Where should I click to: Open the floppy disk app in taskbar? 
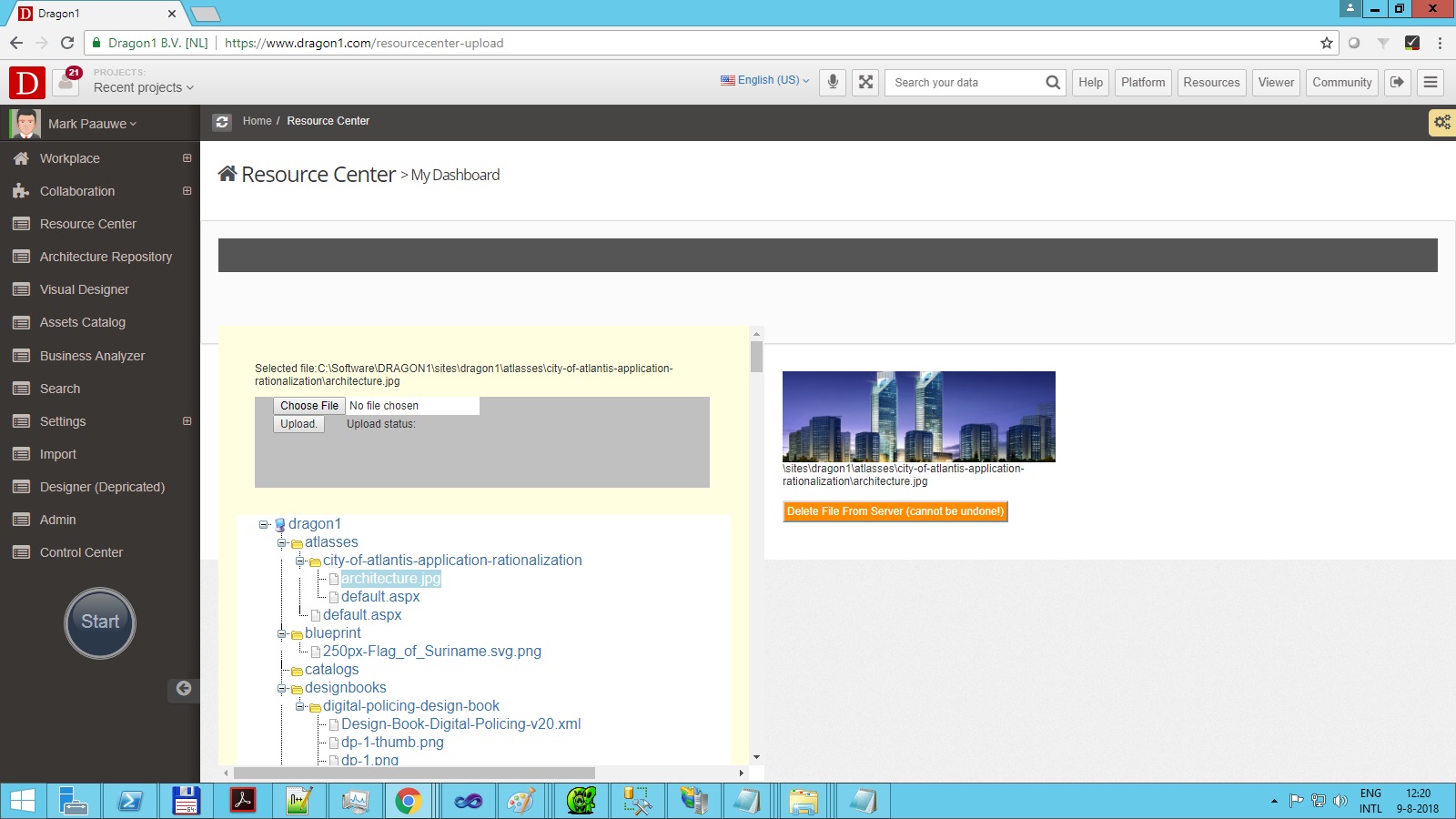click(x=186, y=801)
